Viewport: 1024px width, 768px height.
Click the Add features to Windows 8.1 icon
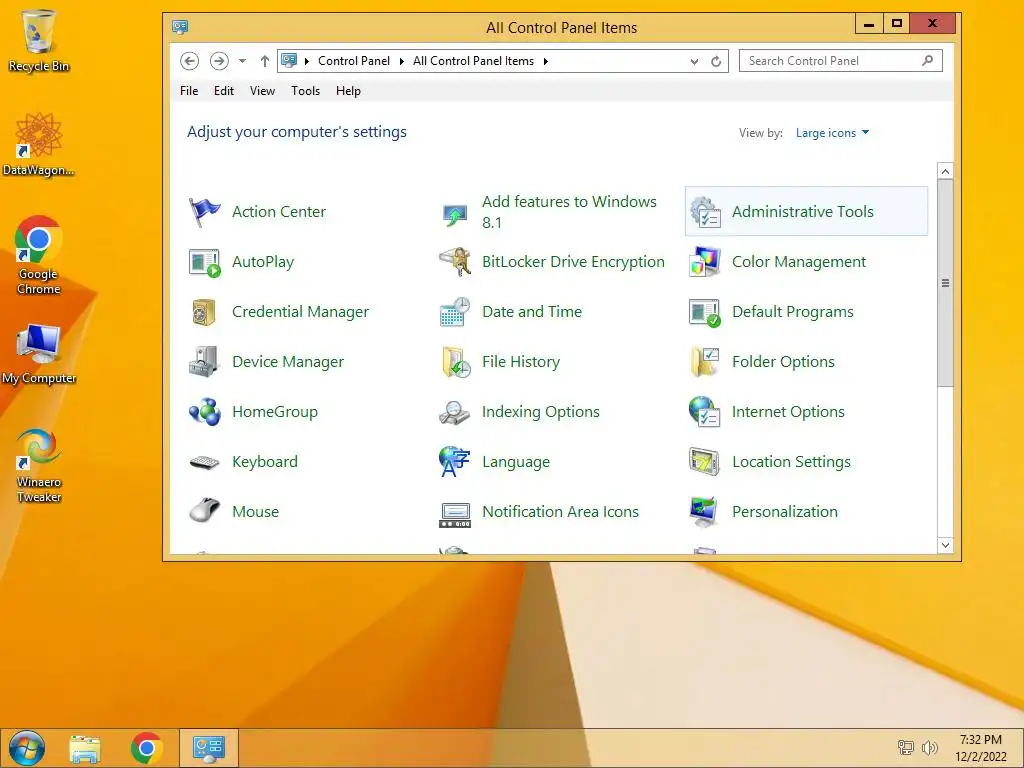click(x=455, y=212)
